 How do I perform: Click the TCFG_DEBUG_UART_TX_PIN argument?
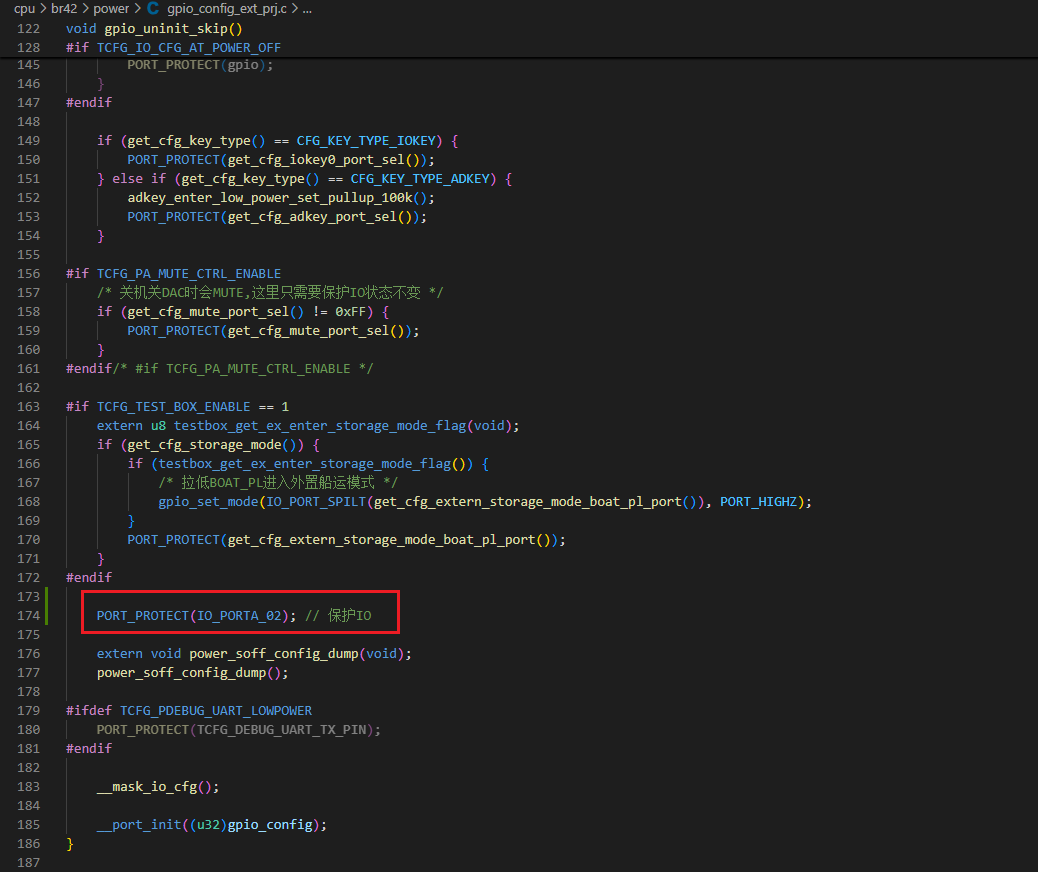(x=281, y=730)
